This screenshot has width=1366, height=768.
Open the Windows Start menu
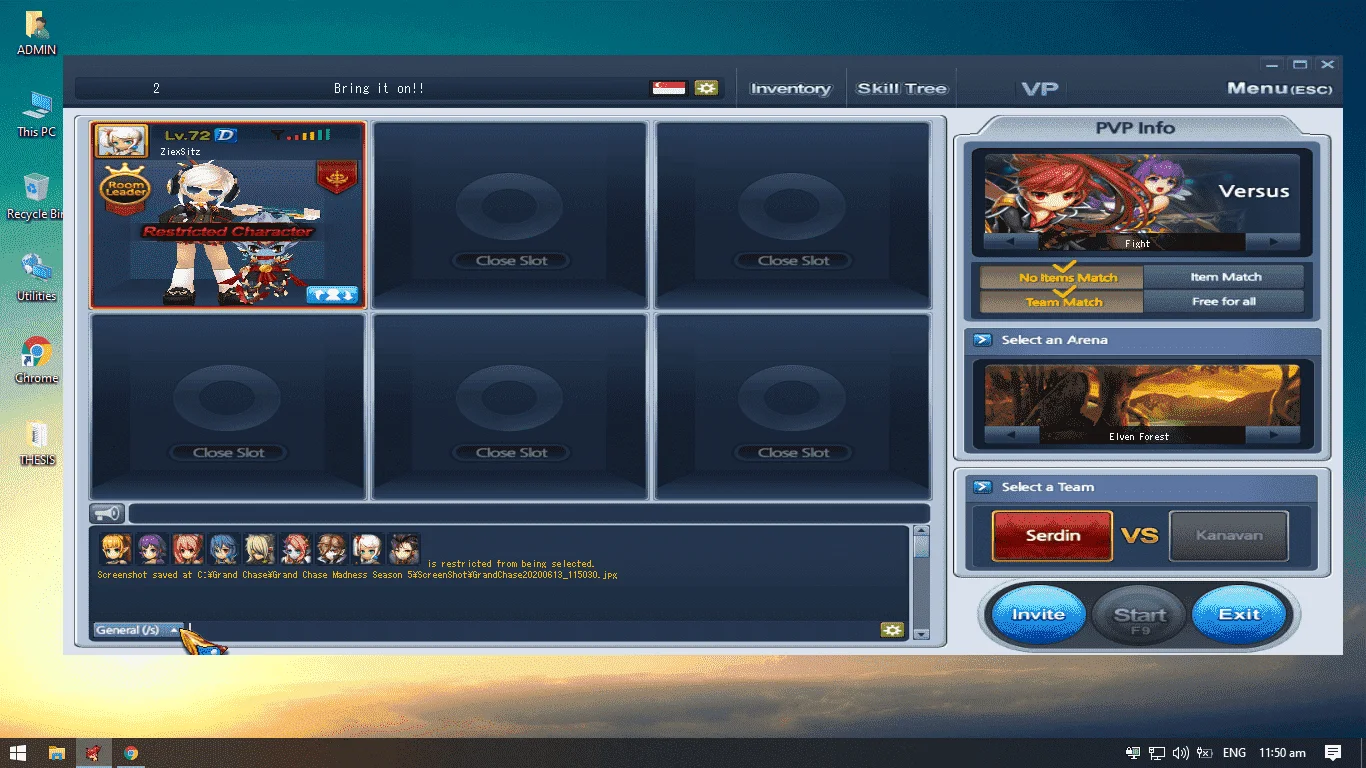pos(18,753)
